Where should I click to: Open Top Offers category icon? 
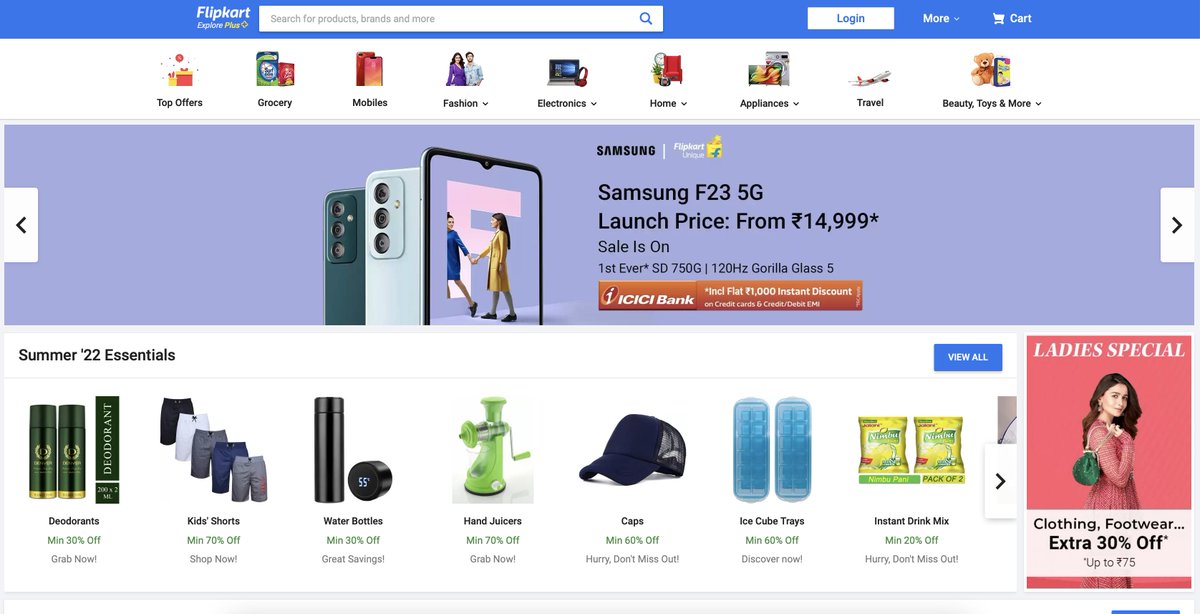[x=180, y=70]
